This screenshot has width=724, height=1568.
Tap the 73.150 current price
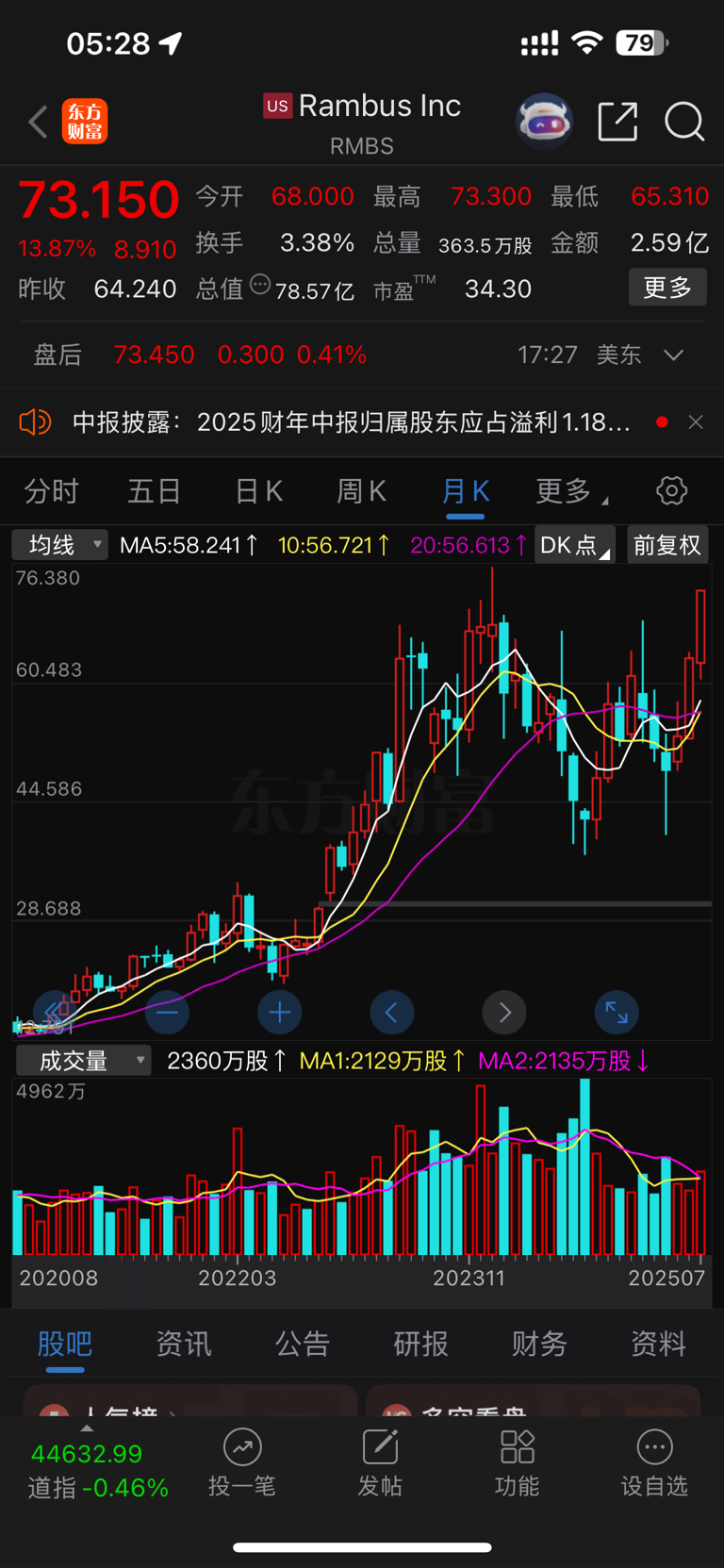point(98,200)
